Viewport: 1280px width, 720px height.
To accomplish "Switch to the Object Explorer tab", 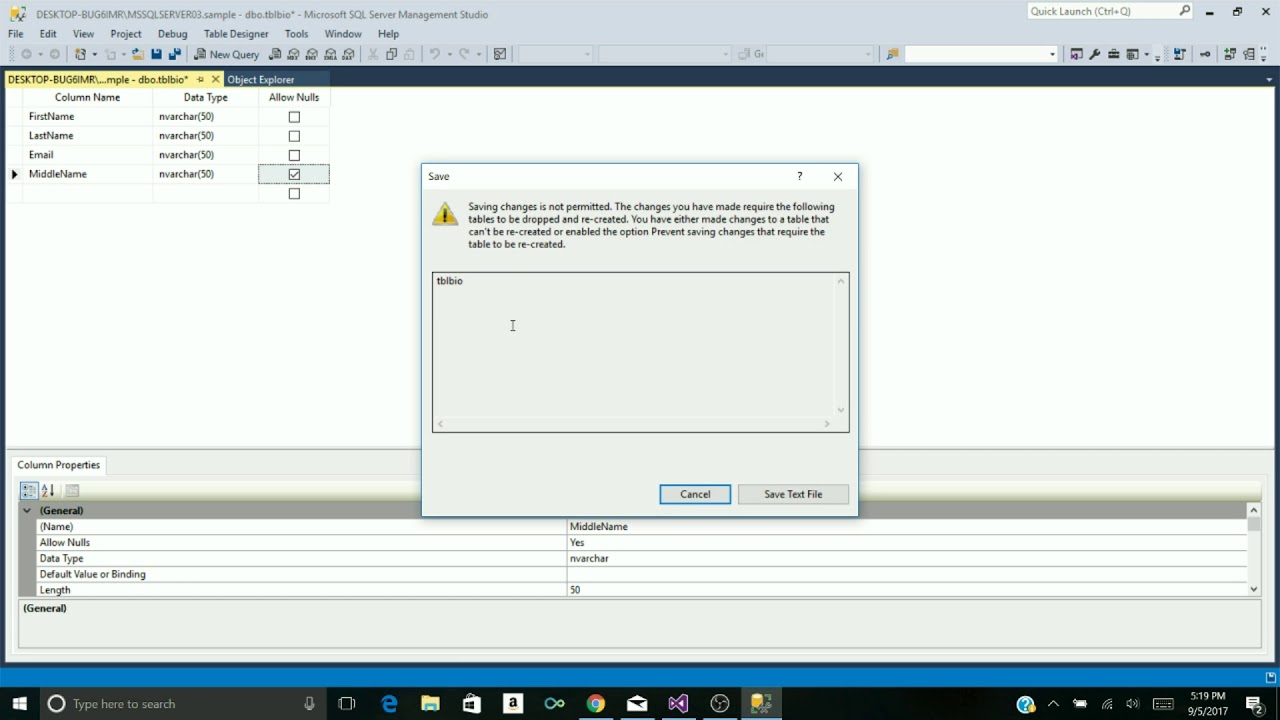I will point(261,79).
